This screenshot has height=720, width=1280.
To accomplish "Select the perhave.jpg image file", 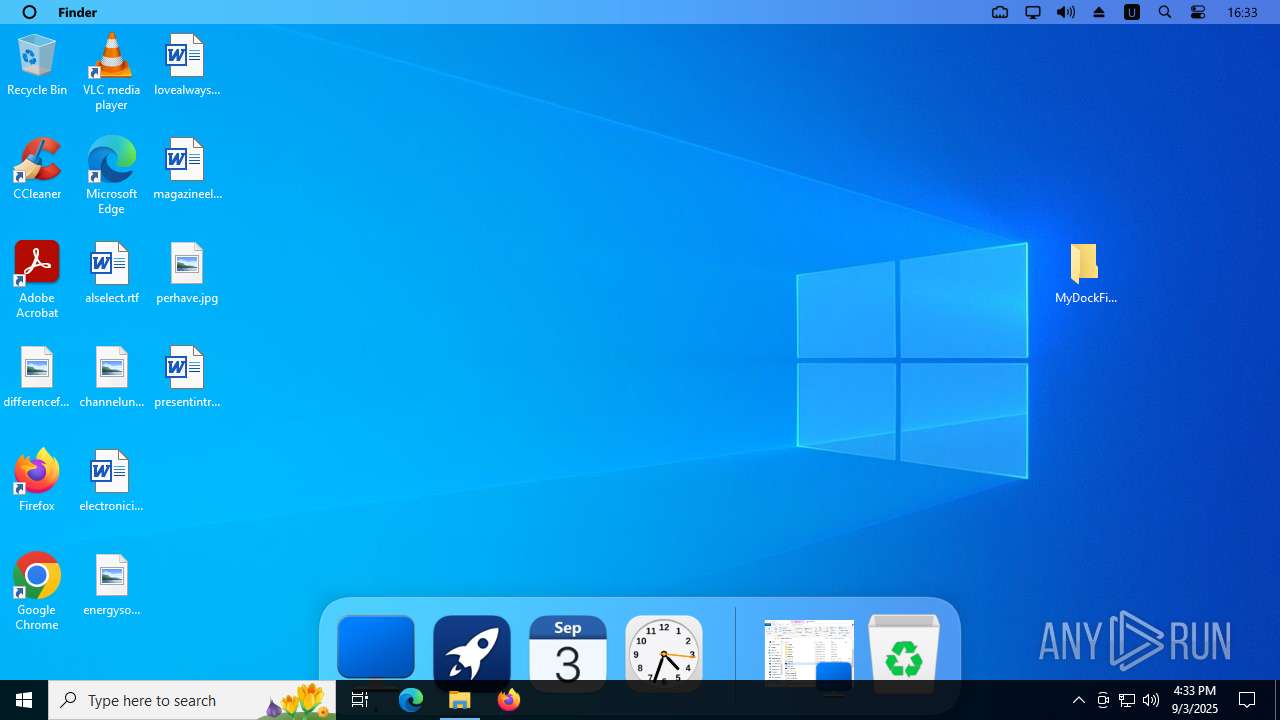I will click(186, 274).
